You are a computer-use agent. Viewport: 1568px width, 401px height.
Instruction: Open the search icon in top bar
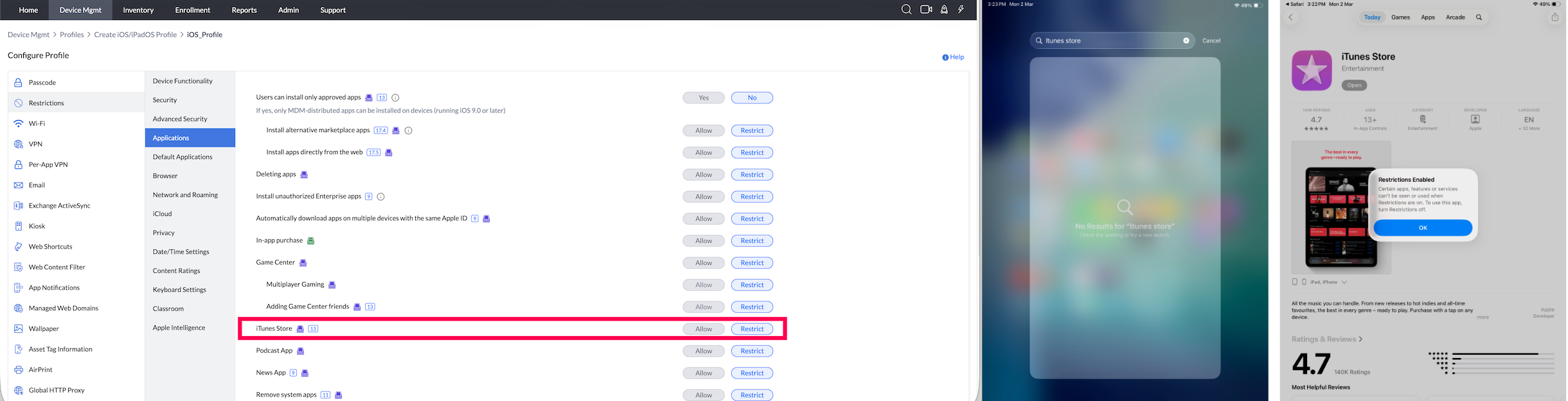point(906,10)
